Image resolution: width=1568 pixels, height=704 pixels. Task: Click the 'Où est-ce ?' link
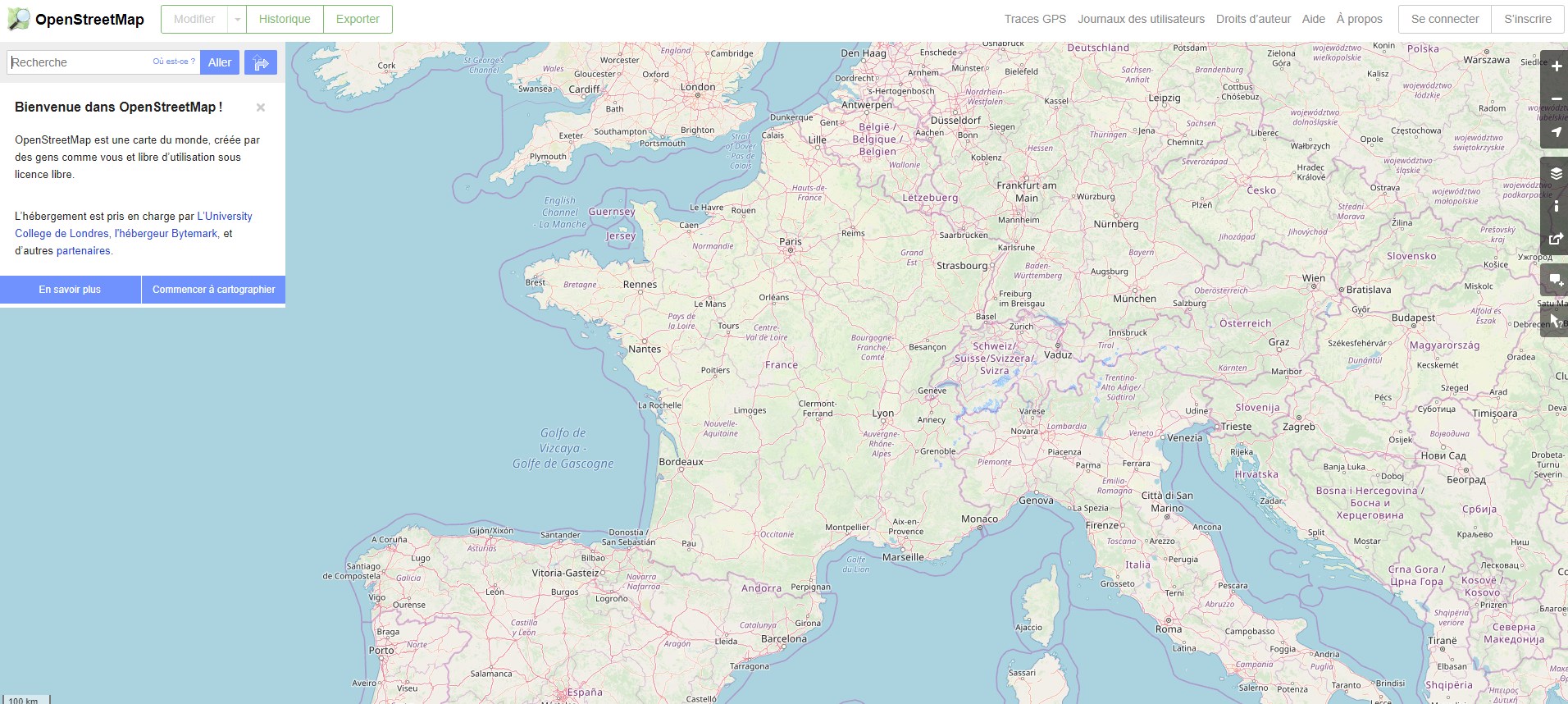click(174, 62)
